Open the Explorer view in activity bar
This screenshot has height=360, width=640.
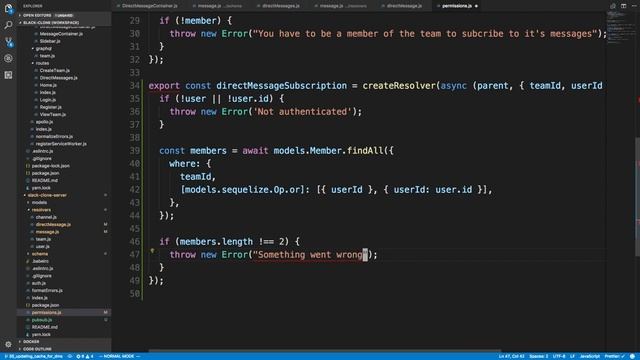(8, 8)
